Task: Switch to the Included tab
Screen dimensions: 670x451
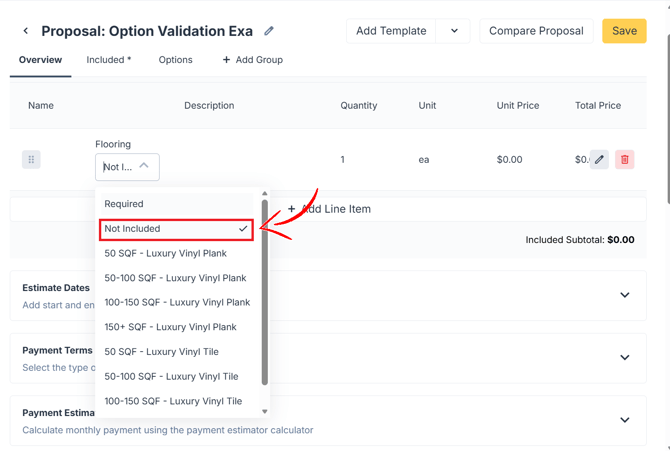Action: 109,60
